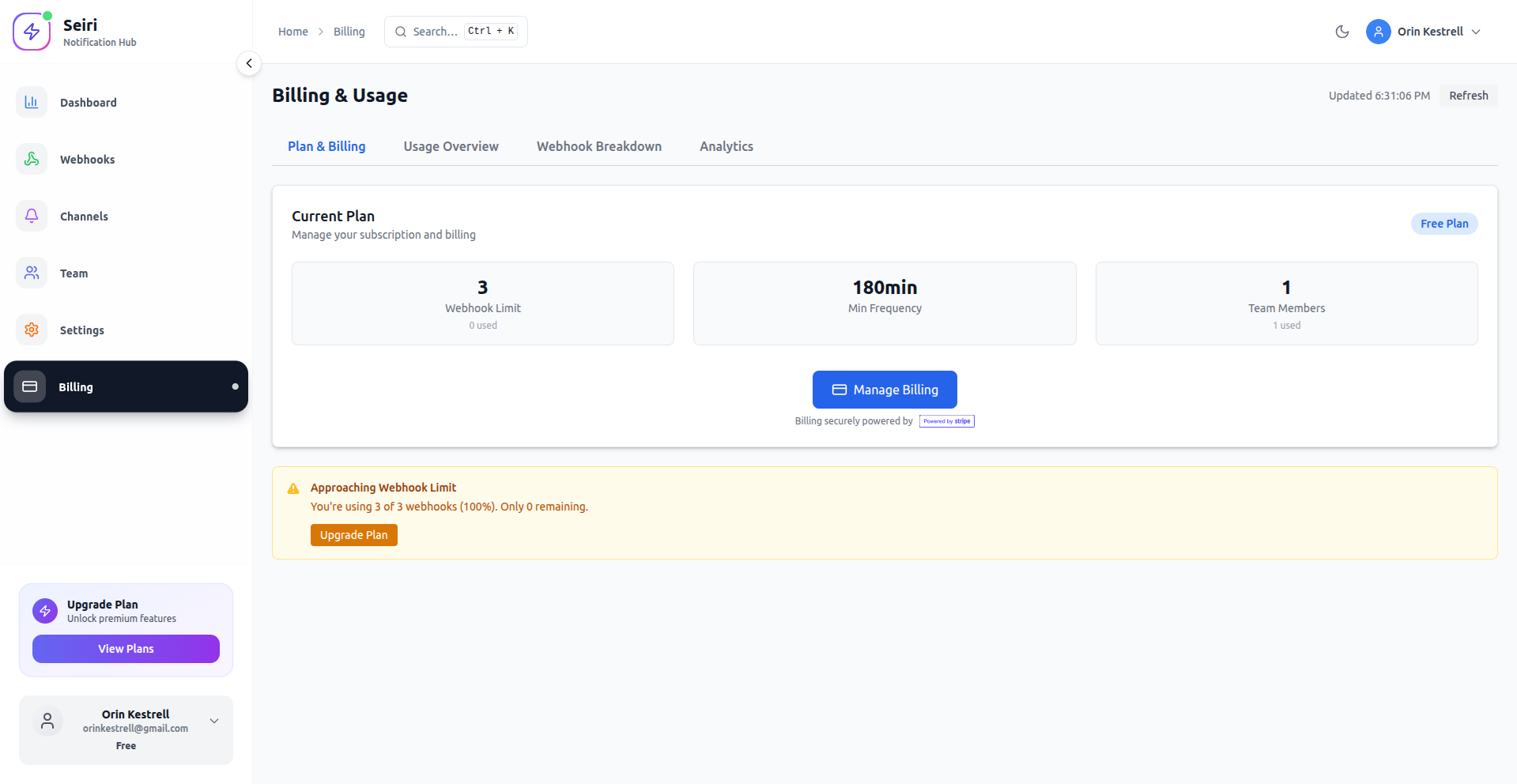Expand the Orin Kestrell header chevron

pyautogui.click(x=1477, y=32)
